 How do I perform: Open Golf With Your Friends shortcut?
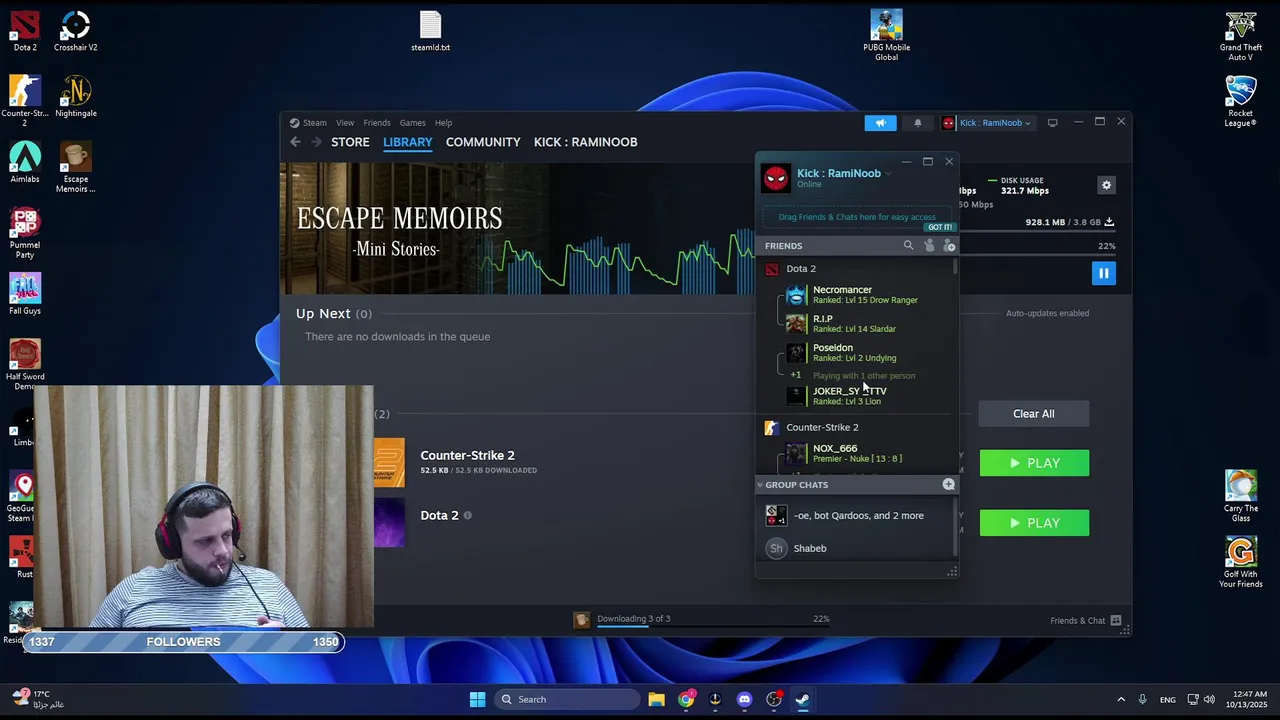[1240, 563]
